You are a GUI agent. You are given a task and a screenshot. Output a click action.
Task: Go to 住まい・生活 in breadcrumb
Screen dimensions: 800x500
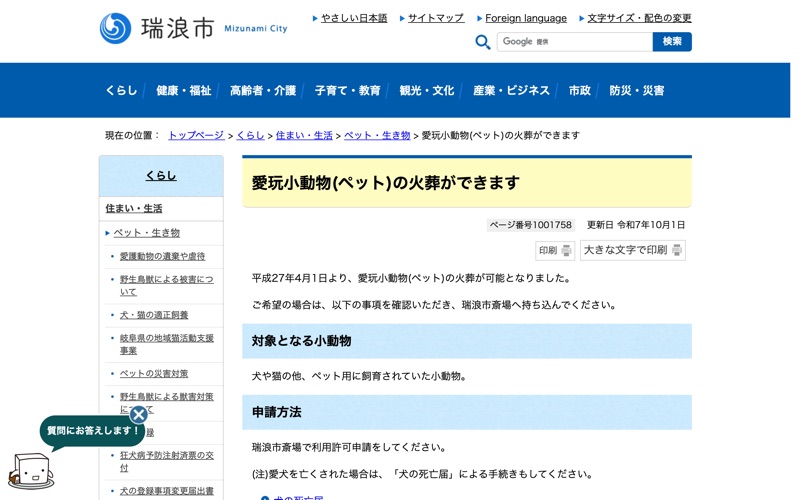point(304,135)
